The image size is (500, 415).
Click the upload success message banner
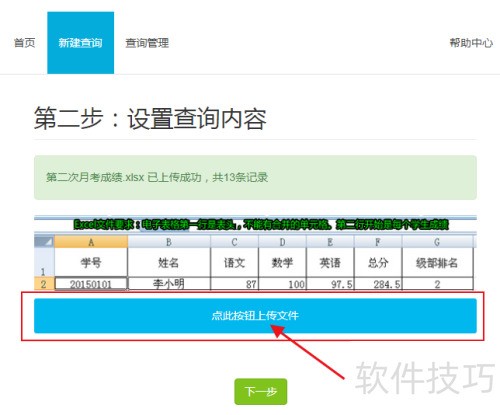point(255,177)
